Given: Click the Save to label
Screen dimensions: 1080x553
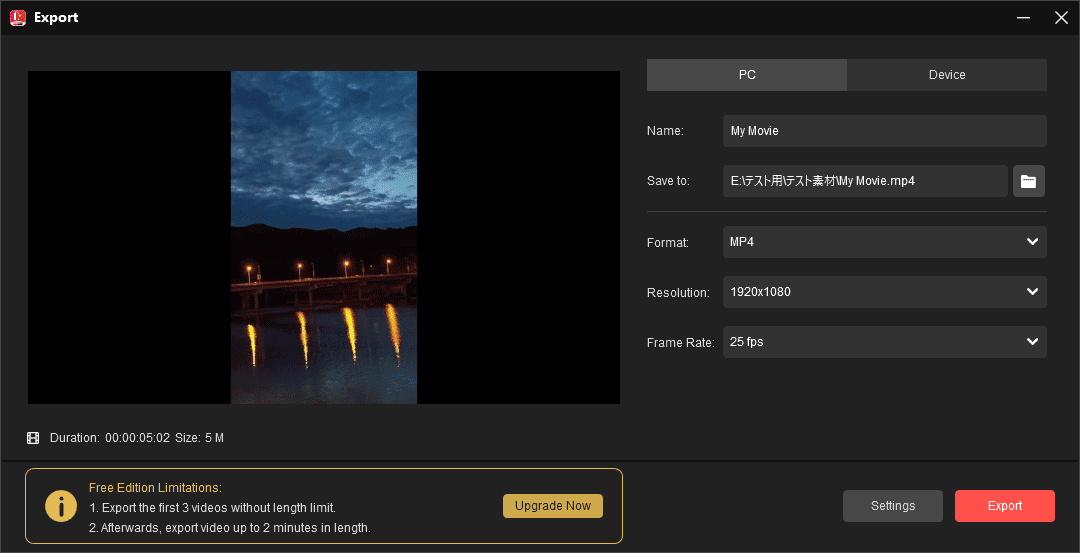Looking at the screenshot, I should tap(668, 181).
